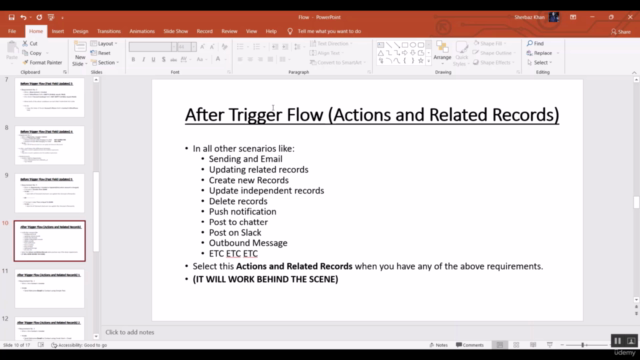Open Comments pane from status bar
The image size is (640, 360).
pos(470,345)
